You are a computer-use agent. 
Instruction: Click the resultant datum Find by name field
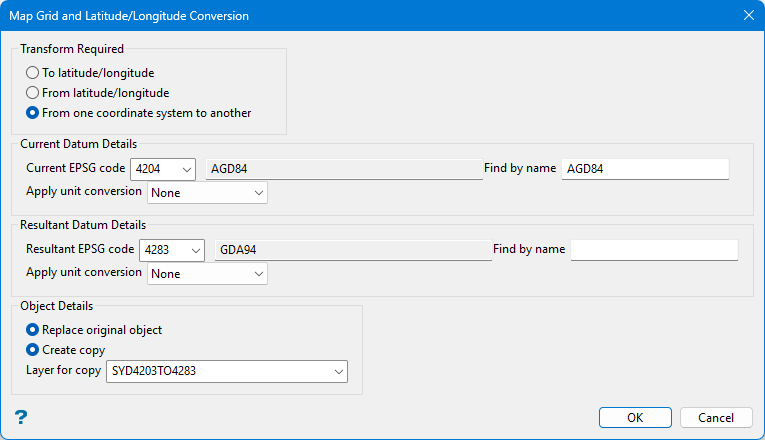click(654, 250)
